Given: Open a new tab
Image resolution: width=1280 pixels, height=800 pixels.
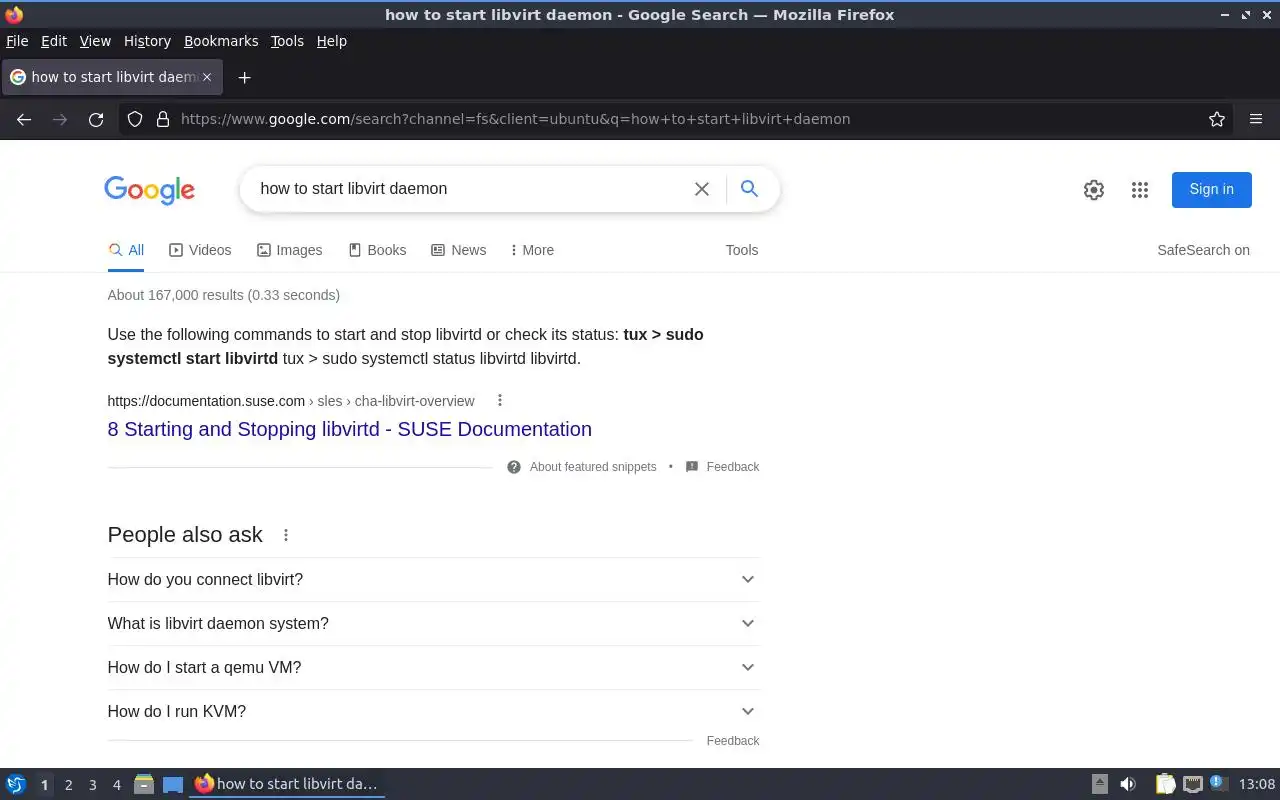Looking at the screenshot, I should (x=244, y=77).
